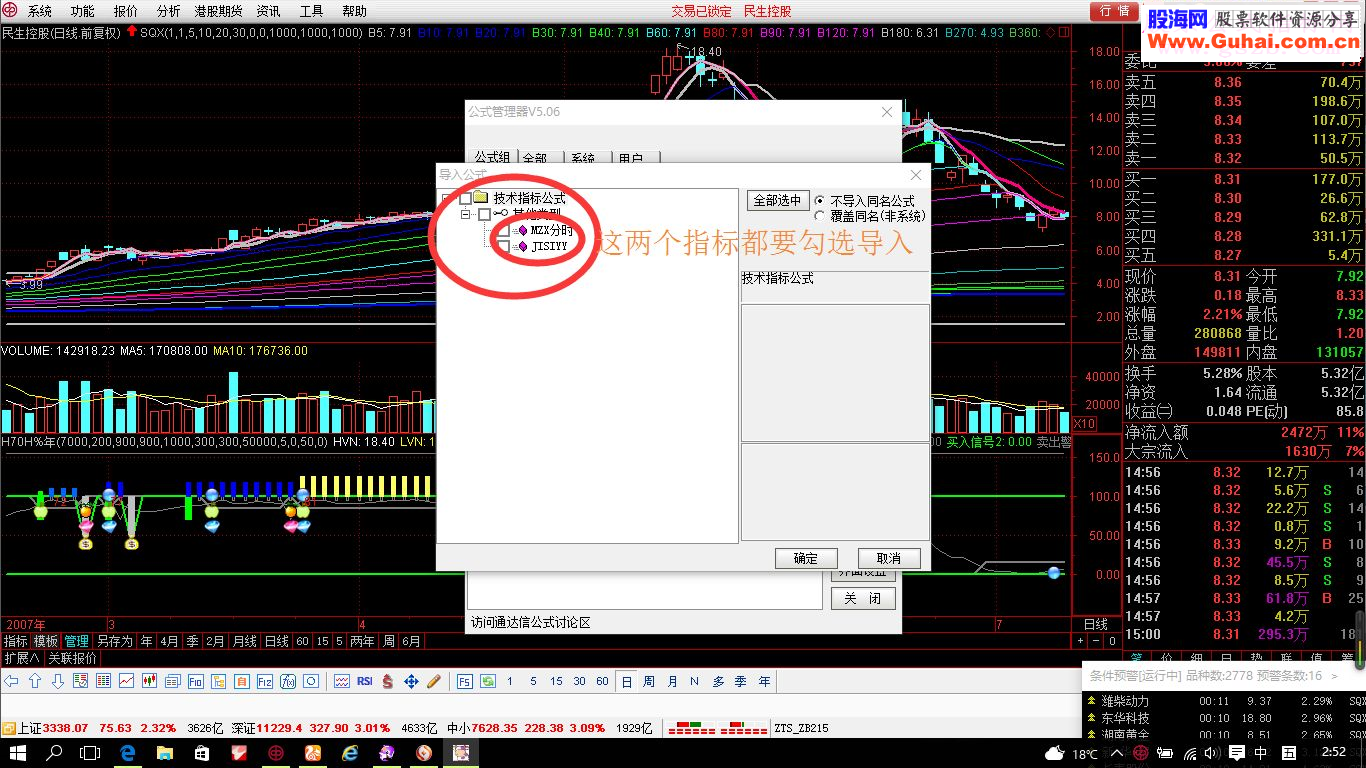Click the green refresh icon beside F5
Image resolution: width=1366 pixels, height=768 pixels.
click(488, 681)
